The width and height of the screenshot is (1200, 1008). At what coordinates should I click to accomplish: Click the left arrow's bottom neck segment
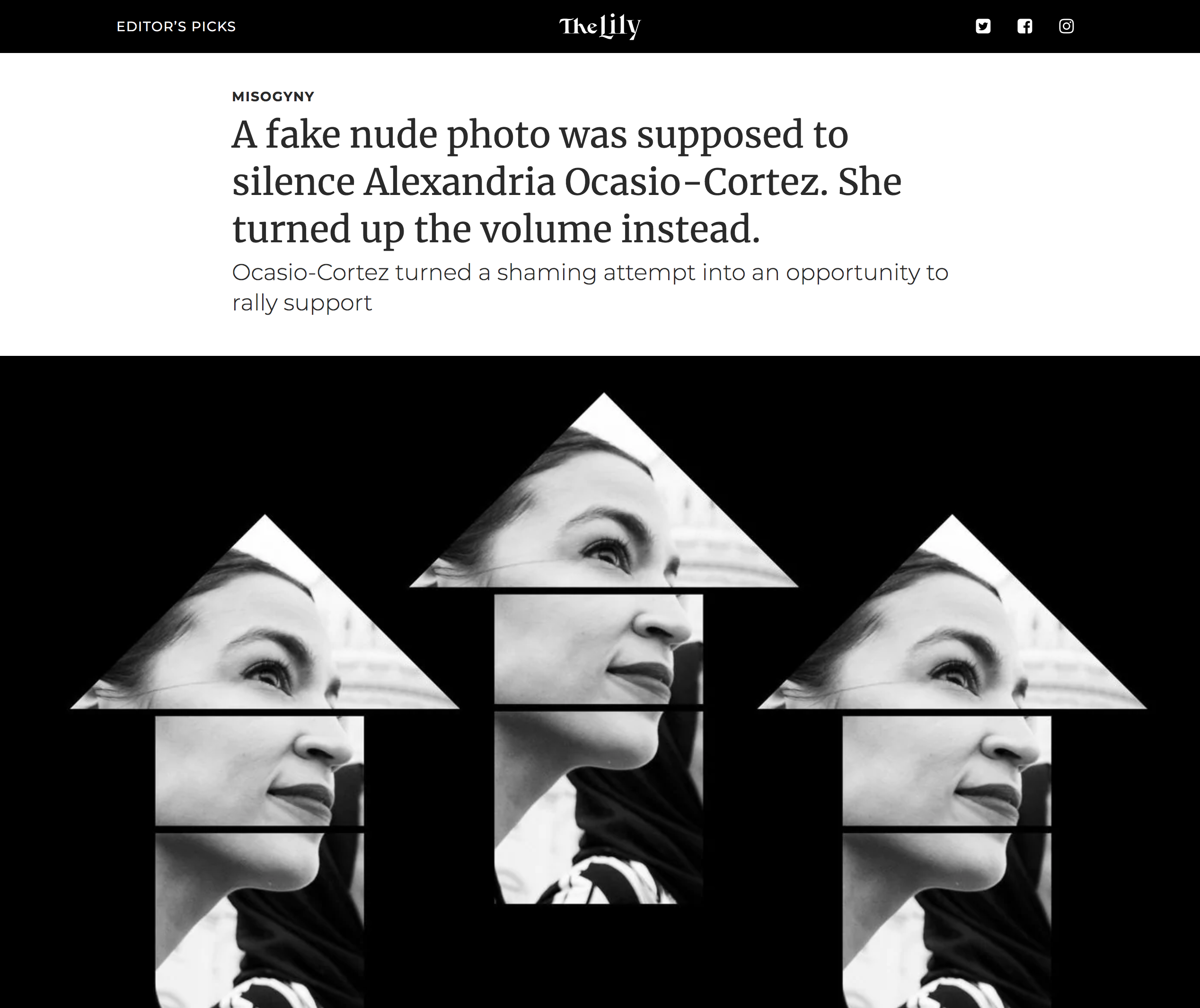click(259, 920)
